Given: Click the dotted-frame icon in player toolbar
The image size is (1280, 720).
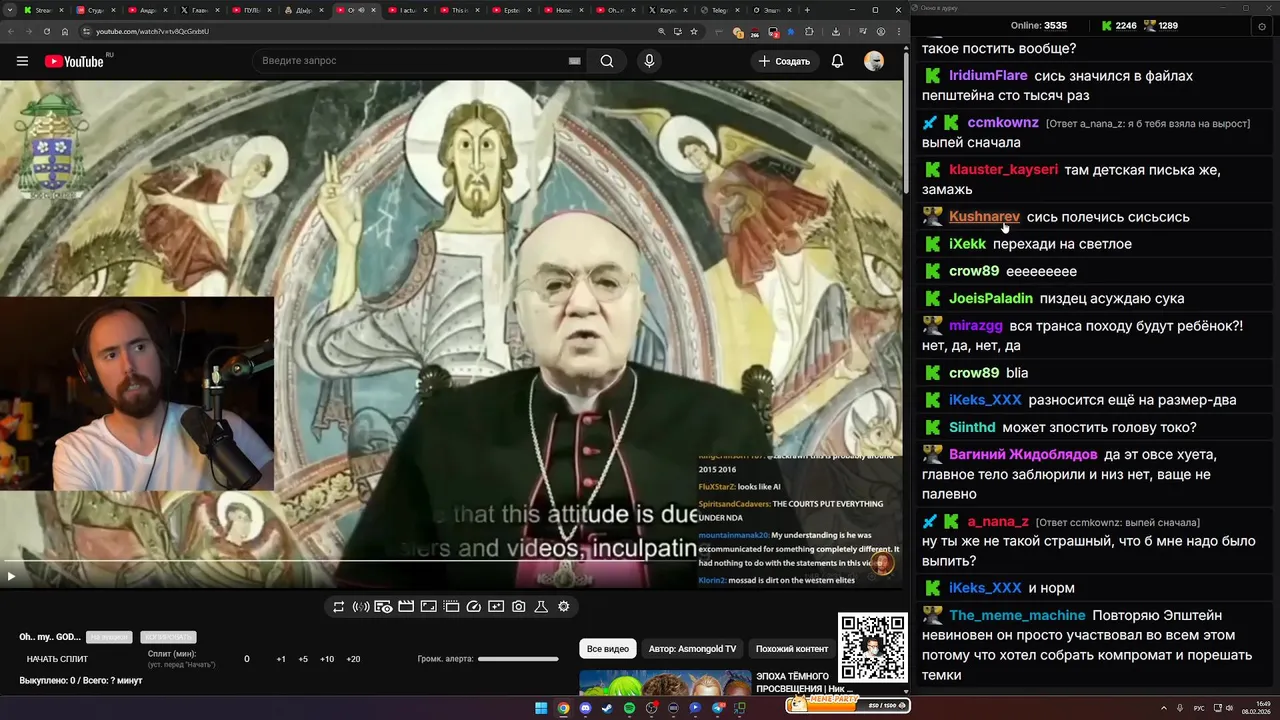Looking at the screenshot, I should [x=451, y=606].
